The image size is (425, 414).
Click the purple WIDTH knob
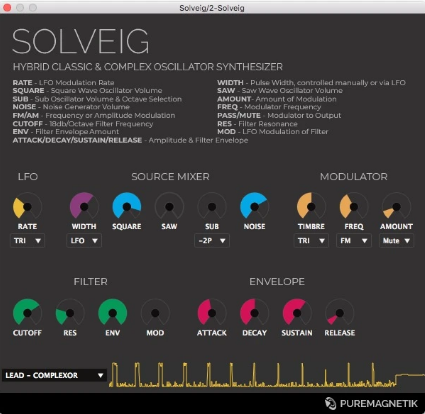84,207
